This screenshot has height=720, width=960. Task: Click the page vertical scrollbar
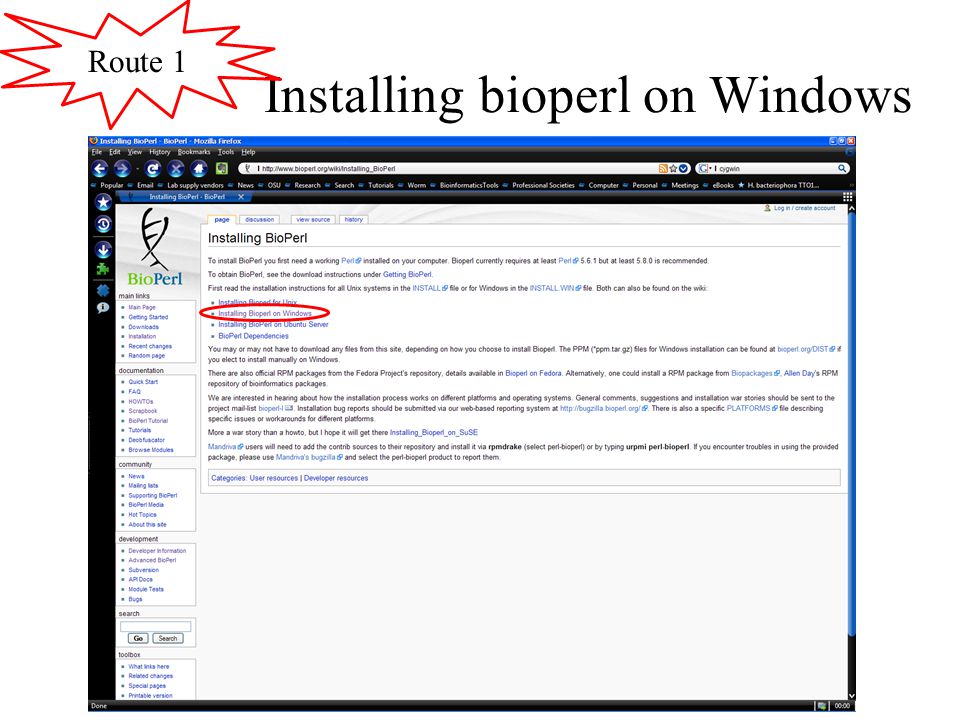click(x=851, y=422)
